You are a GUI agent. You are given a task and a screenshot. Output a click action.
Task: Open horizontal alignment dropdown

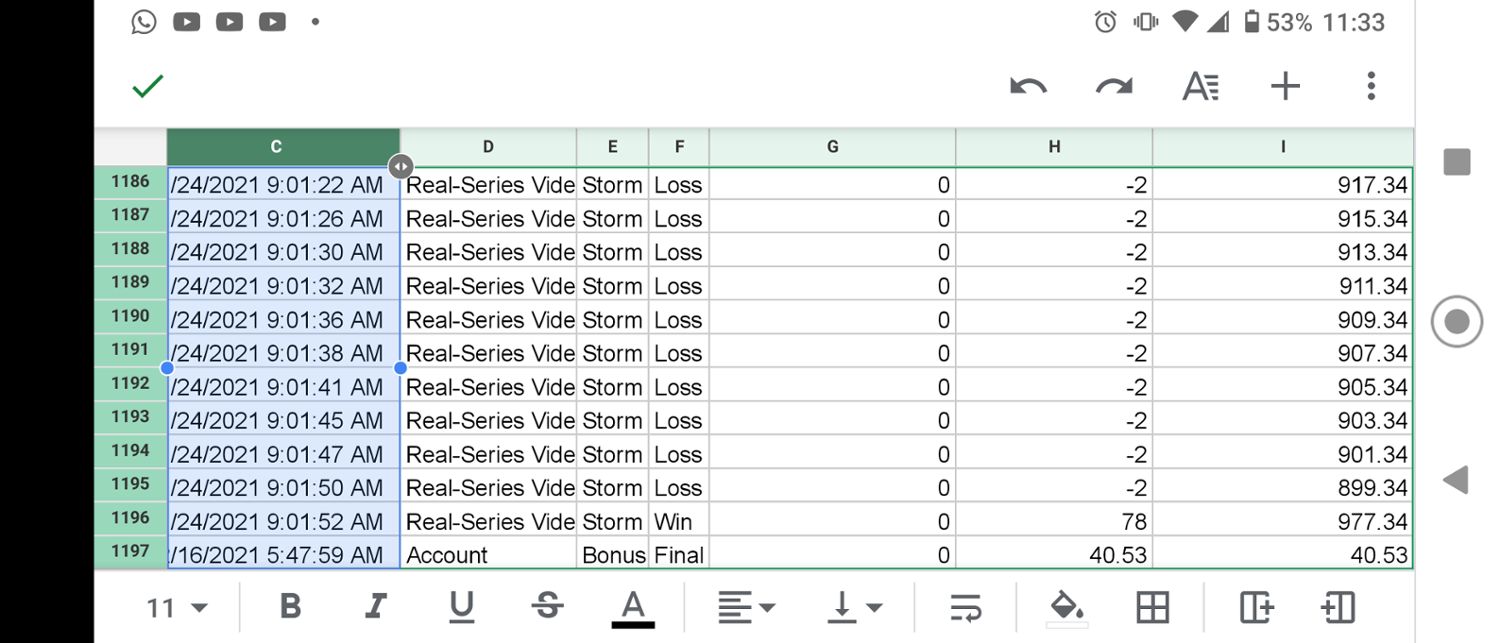(747, 607)
